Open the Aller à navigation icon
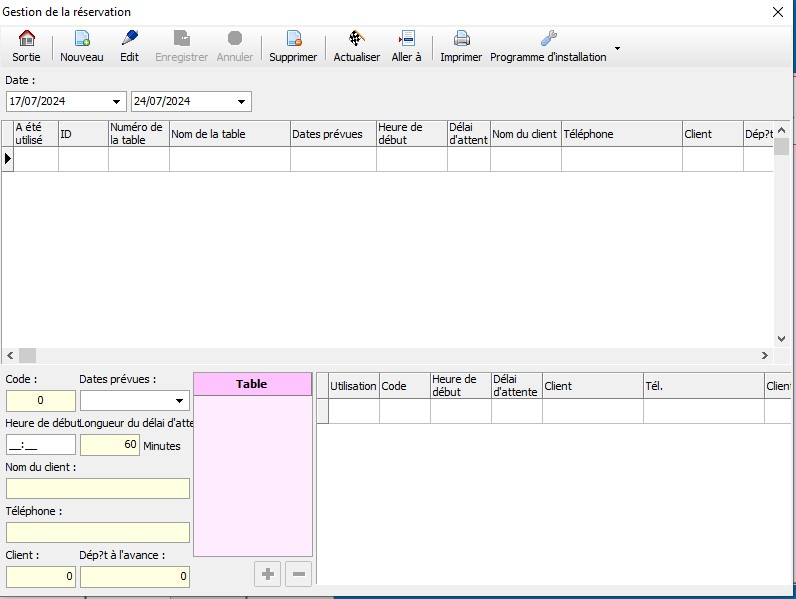796x599 pixels. (406, 39)
